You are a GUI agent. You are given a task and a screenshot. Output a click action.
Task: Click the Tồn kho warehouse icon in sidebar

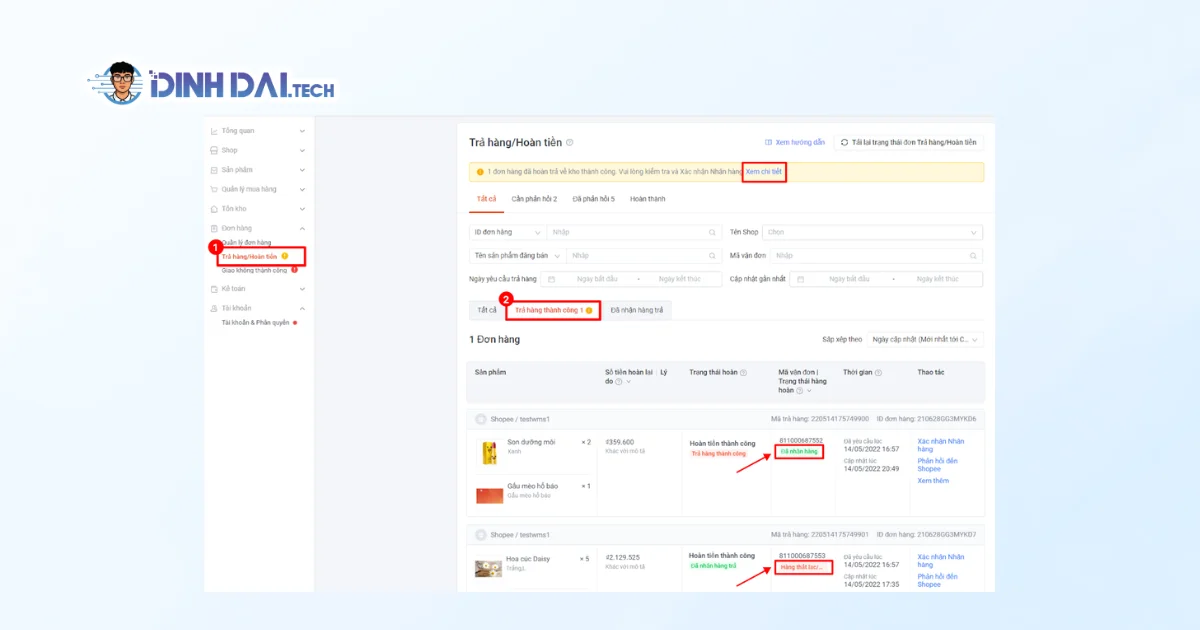click(x=214, y=209)
